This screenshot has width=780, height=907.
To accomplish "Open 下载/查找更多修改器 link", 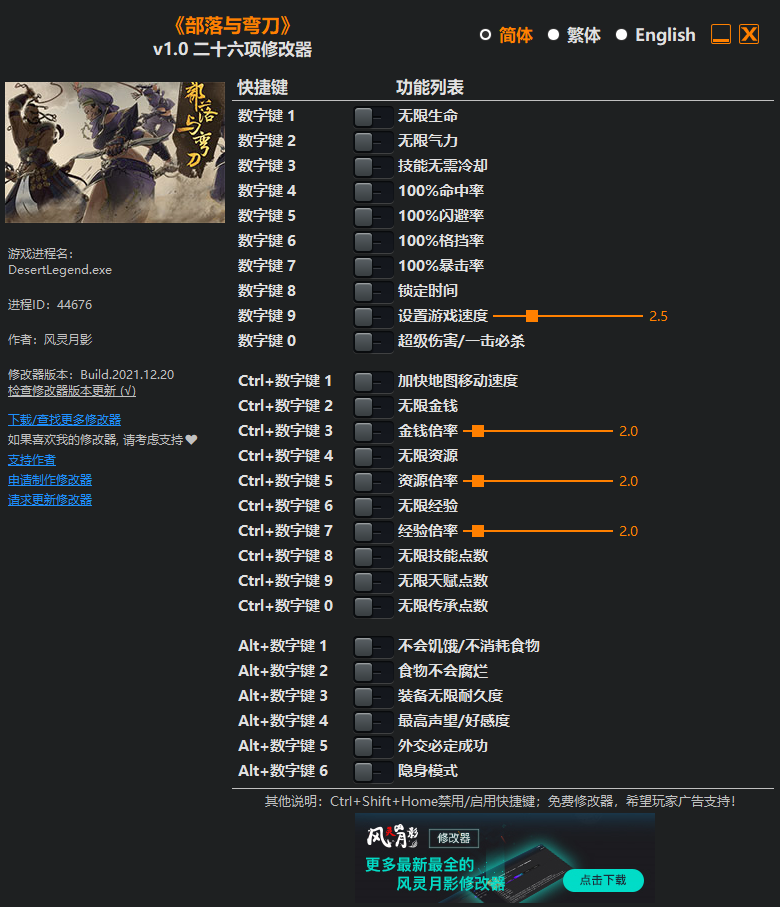I will [64, 420].
